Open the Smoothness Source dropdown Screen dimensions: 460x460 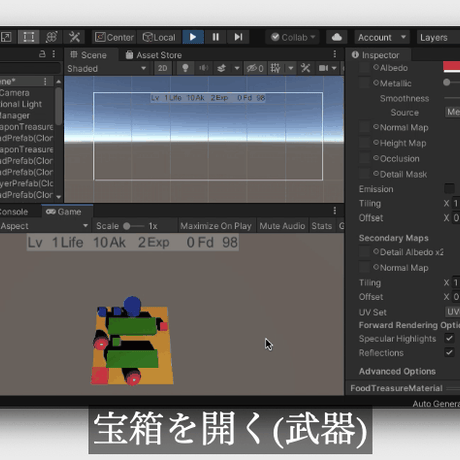452,112
